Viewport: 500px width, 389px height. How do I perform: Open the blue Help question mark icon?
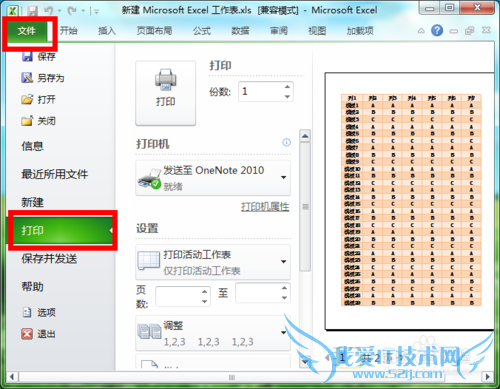click(x=437, y=31)
